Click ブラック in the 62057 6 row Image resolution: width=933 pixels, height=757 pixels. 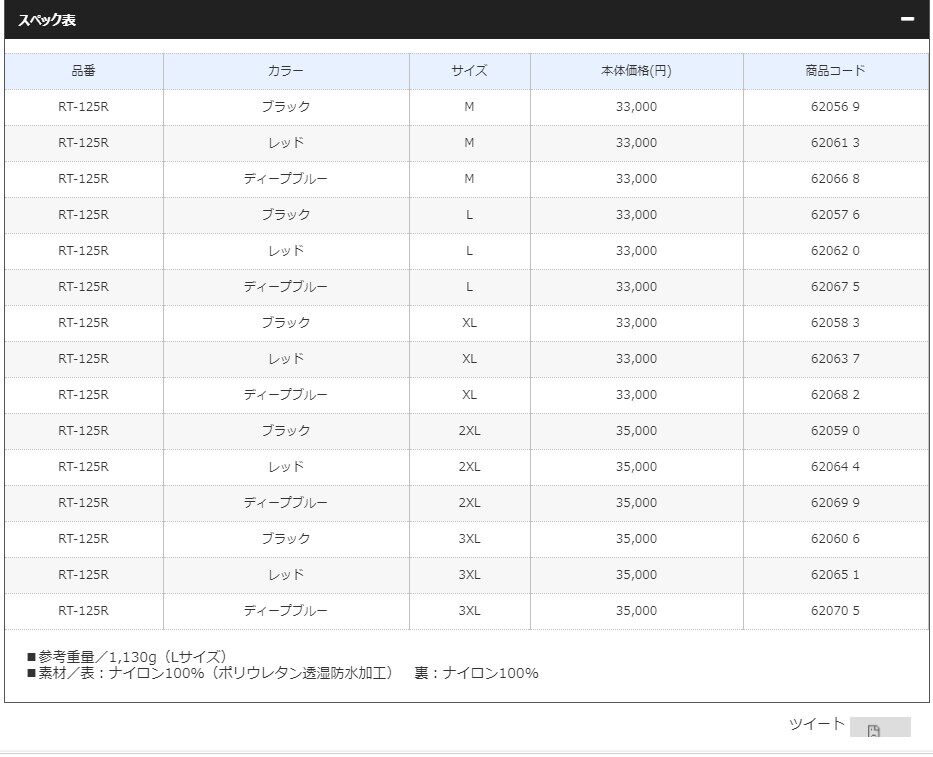pyautogui.click(x=286, y=215)
